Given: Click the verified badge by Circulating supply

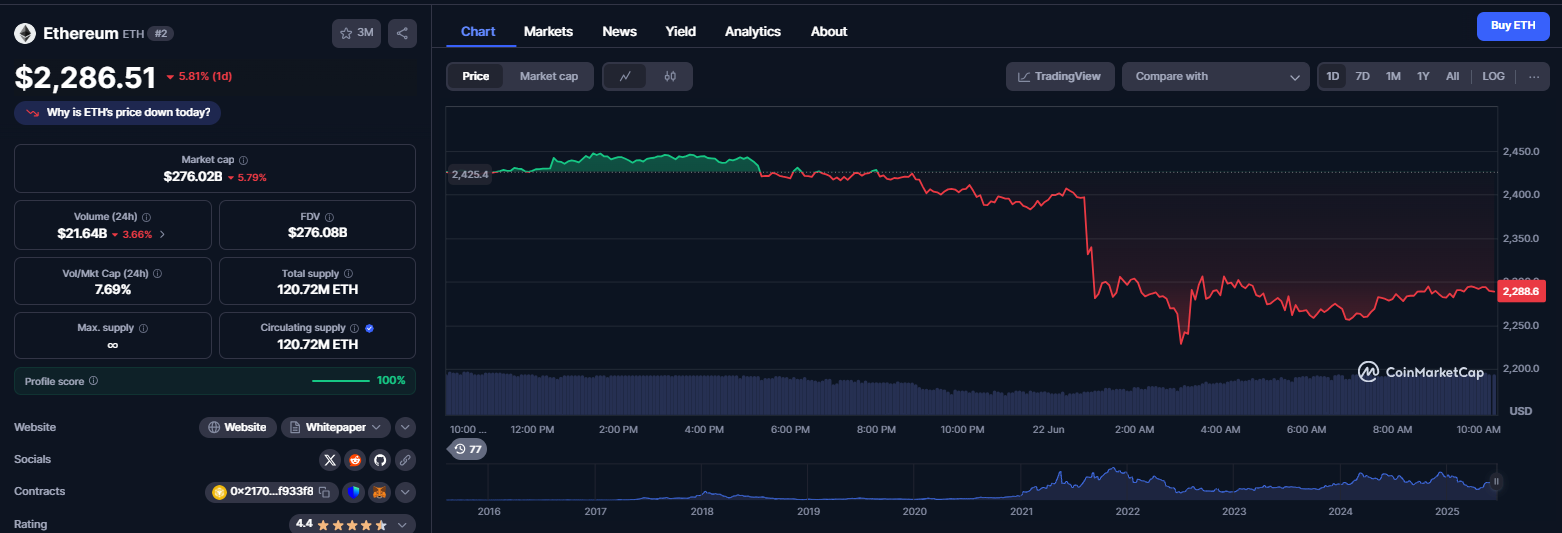Looking at the screenshot, I should coord(369,328).
